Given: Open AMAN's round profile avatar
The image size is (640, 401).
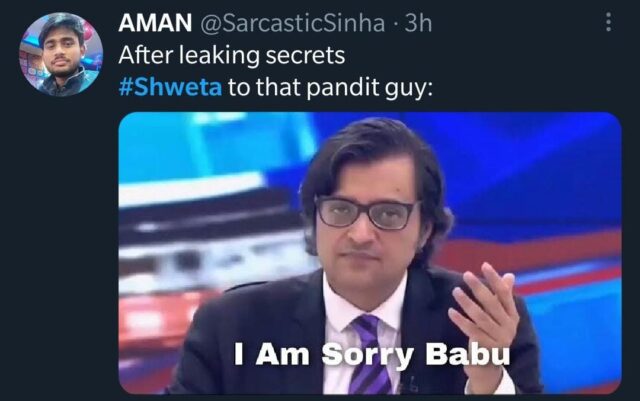Looking at the screenshot, I should tap(61, 54).
